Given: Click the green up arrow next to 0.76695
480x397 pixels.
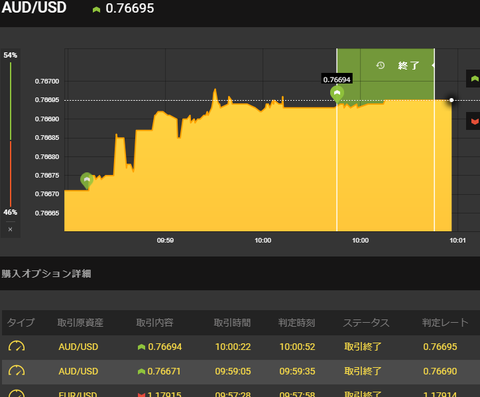Looking at the screenshot, I should coord(96,9).
